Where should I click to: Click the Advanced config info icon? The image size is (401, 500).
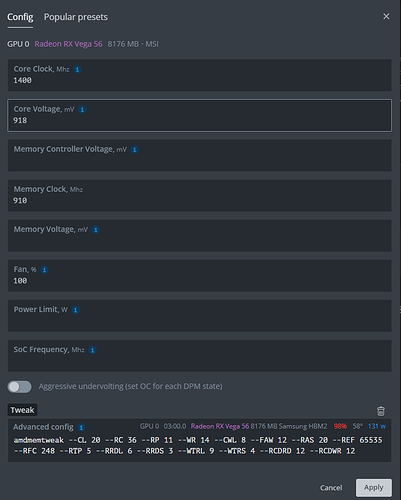point(81,427)
